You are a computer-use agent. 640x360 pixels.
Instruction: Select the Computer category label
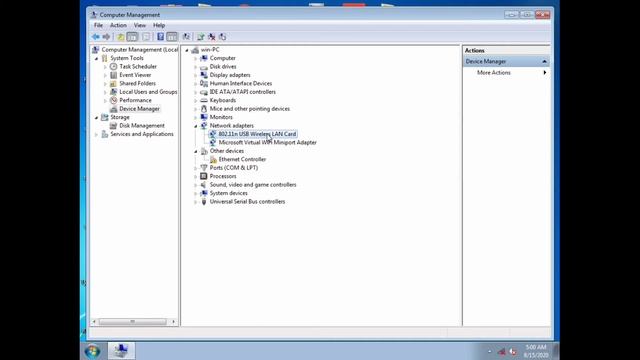click(222, 58)
